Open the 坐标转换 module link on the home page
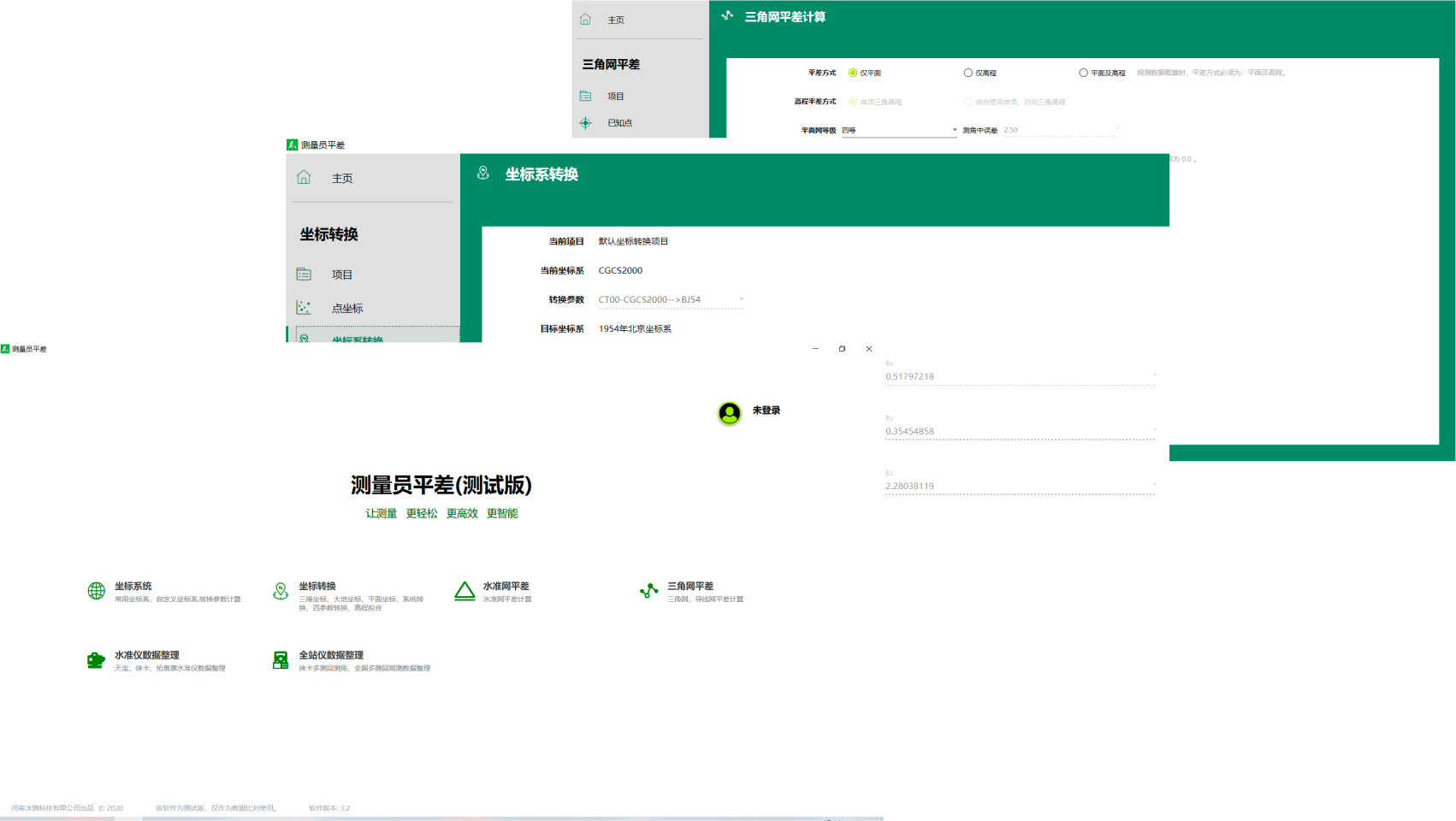Image resolution: width=1456 pixels, height=821 pixels. (x=317, y=586)
